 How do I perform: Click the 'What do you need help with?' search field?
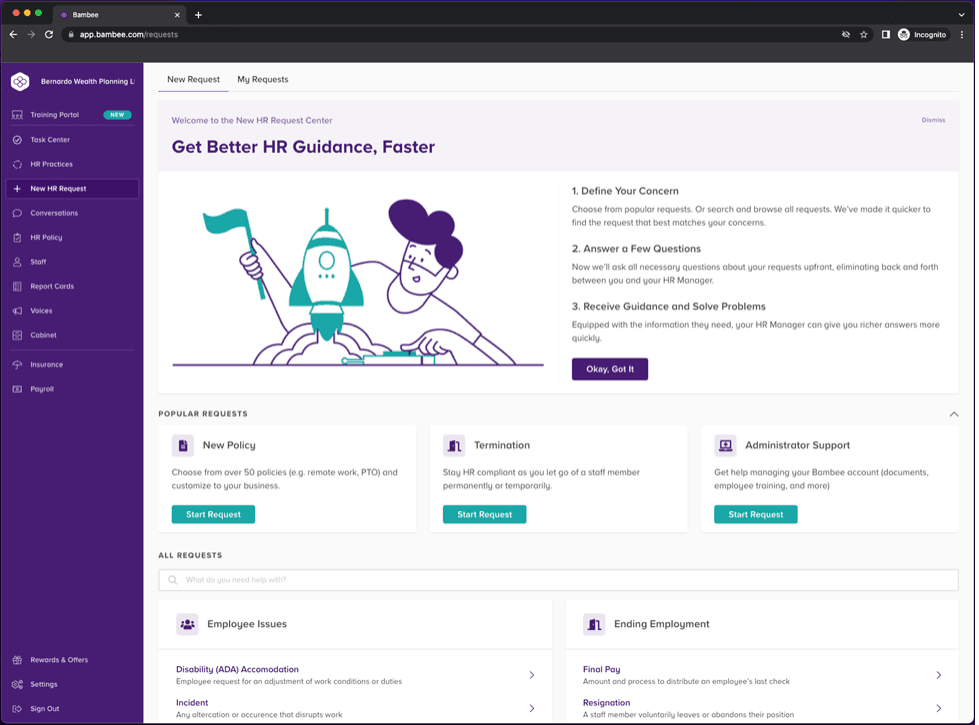tap(558, 580)
